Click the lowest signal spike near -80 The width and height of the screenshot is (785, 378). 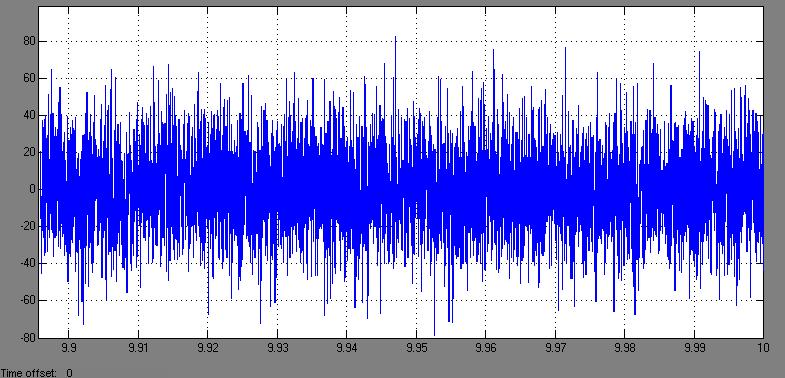[434, 334]
